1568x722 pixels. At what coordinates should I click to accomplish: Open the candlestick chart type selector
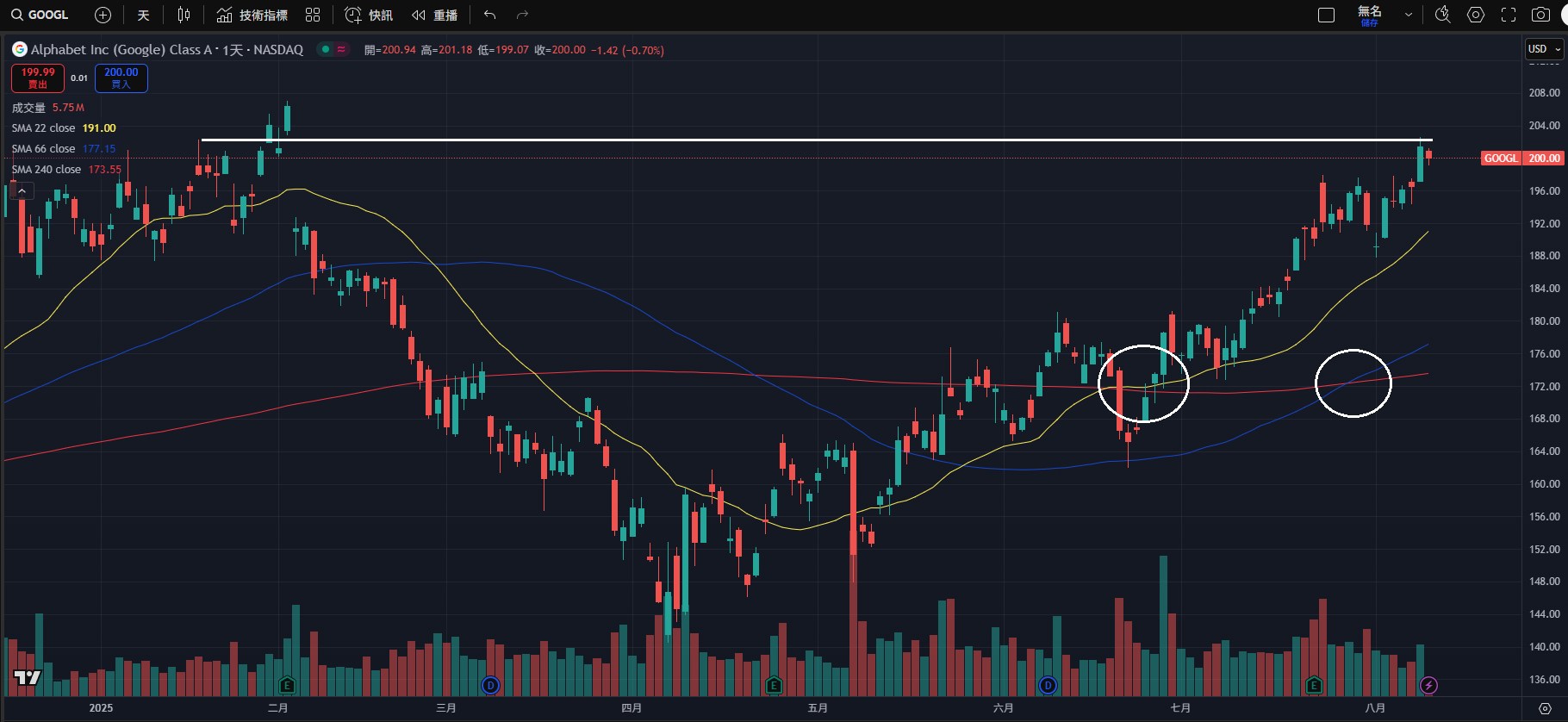coord(184,15)
